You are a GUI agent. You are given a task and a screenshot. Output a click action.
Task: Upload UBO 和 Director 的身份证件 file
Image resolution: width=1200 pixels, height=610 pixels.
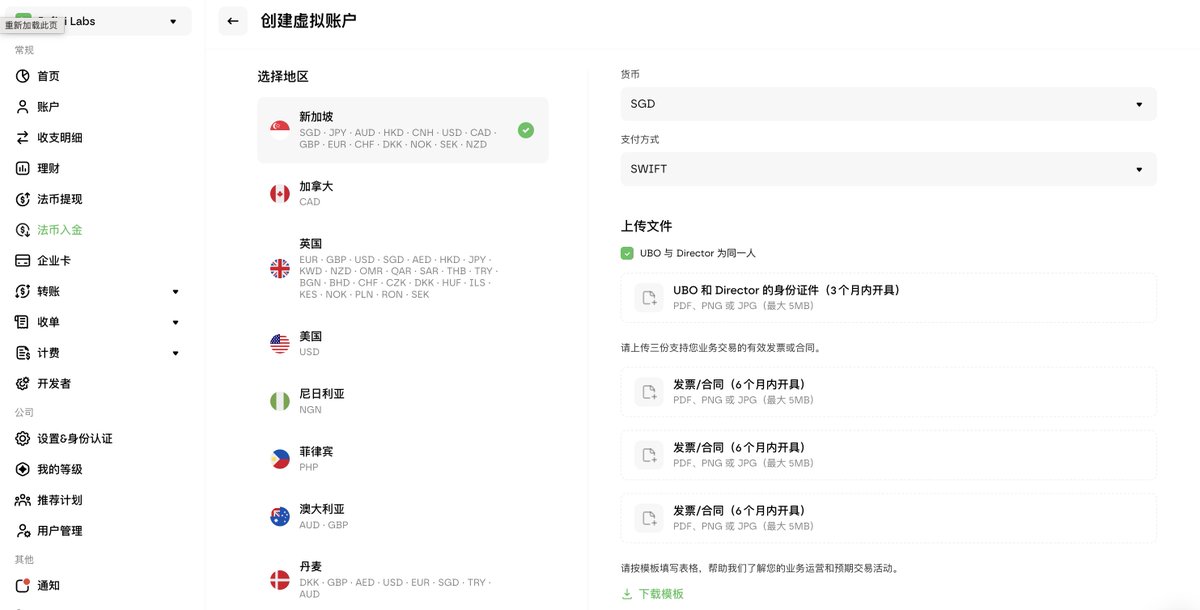point(888,298)
